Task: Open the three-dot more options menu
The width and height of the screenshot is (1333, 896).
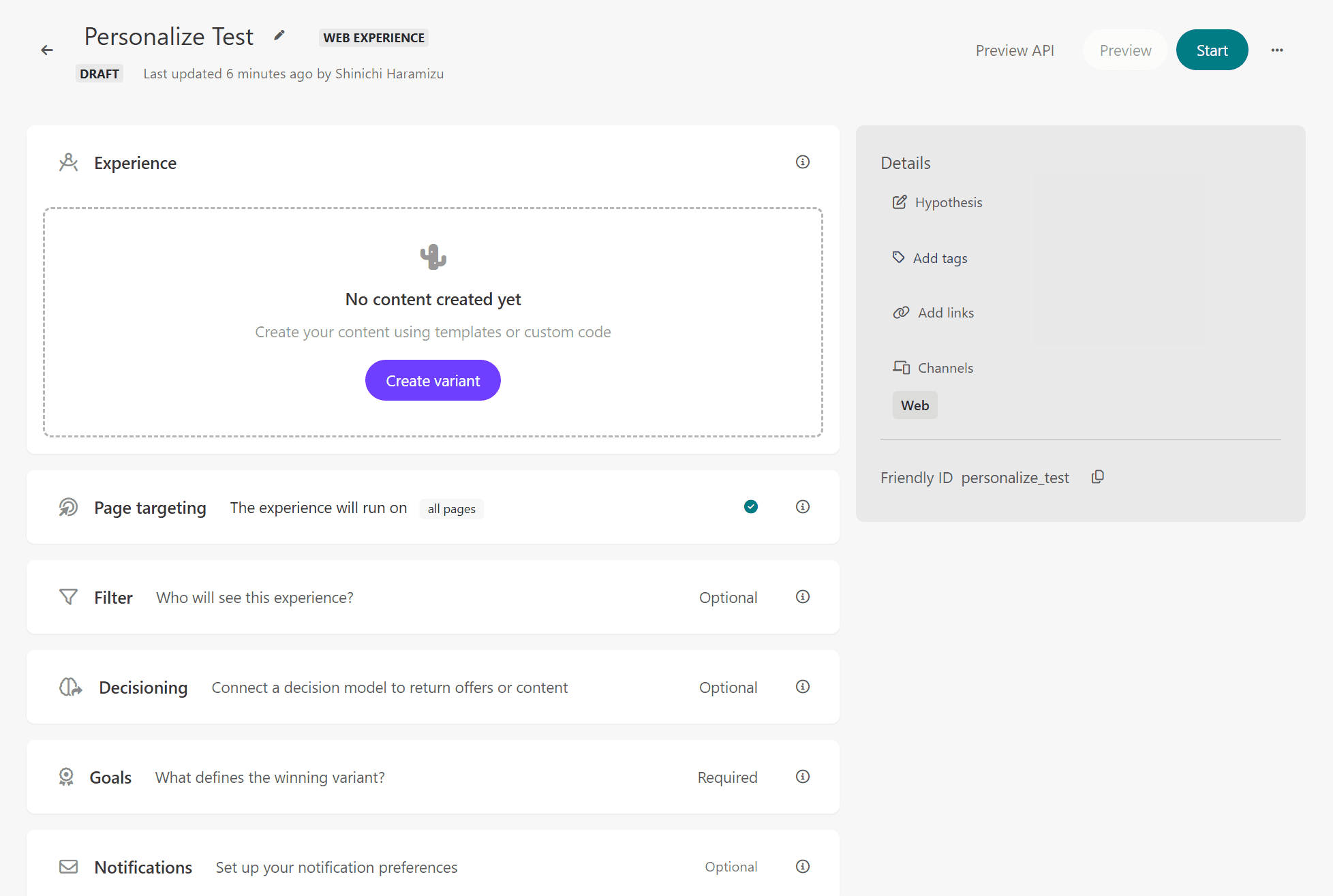Action: [x=1277, y=50]
